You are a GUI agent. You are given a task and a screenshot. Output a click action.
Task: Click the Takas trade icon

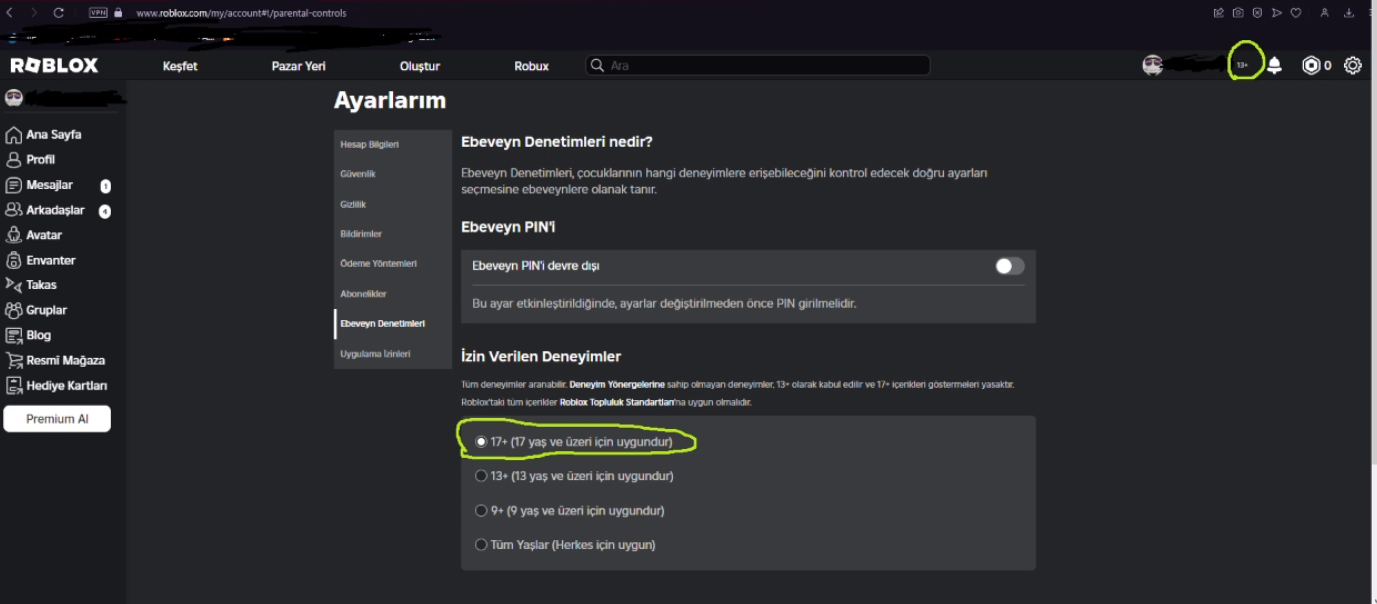click(x=14, y=285)
